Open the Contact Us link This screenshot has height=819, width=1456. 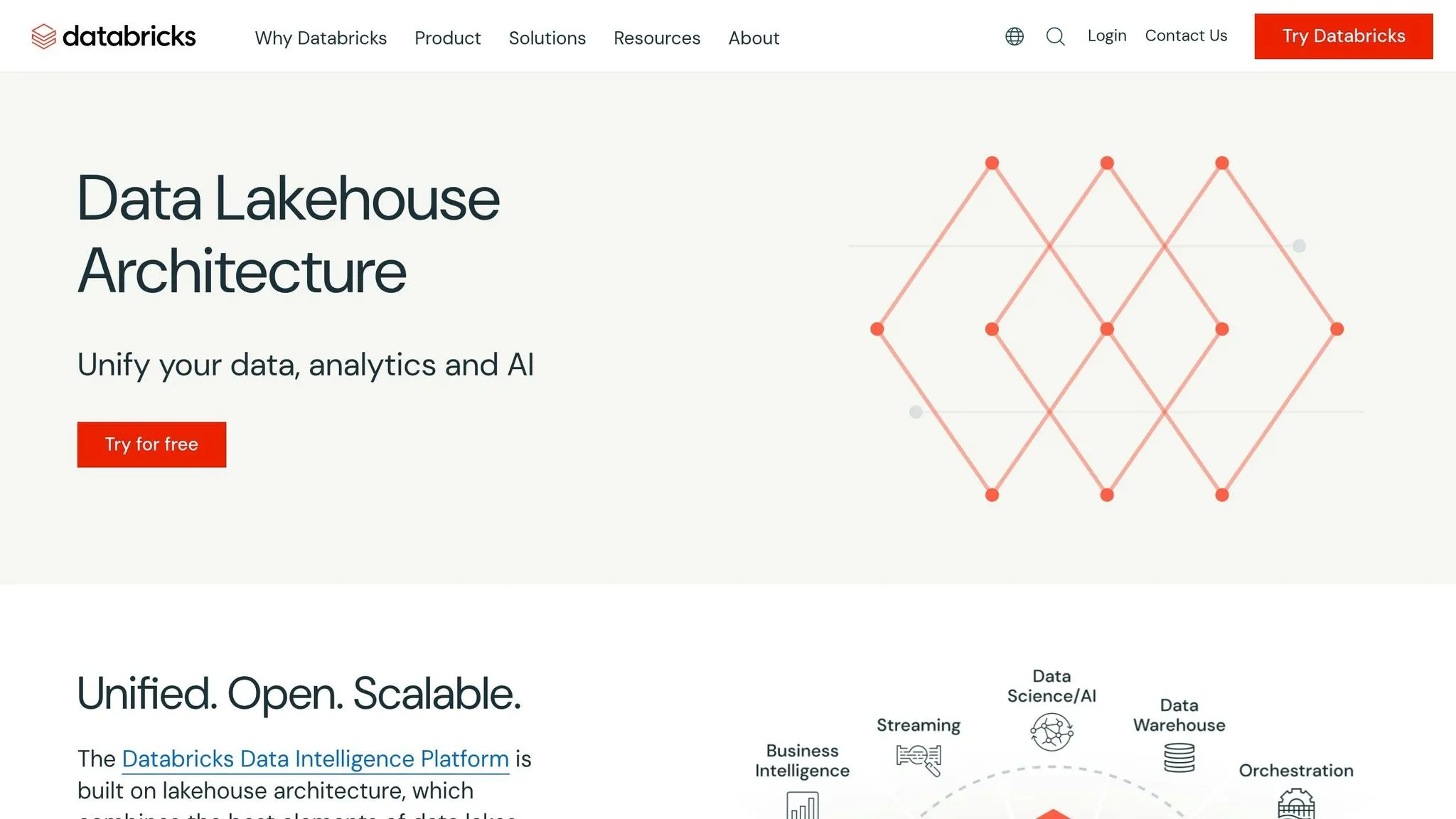(x=1186, y=36)
